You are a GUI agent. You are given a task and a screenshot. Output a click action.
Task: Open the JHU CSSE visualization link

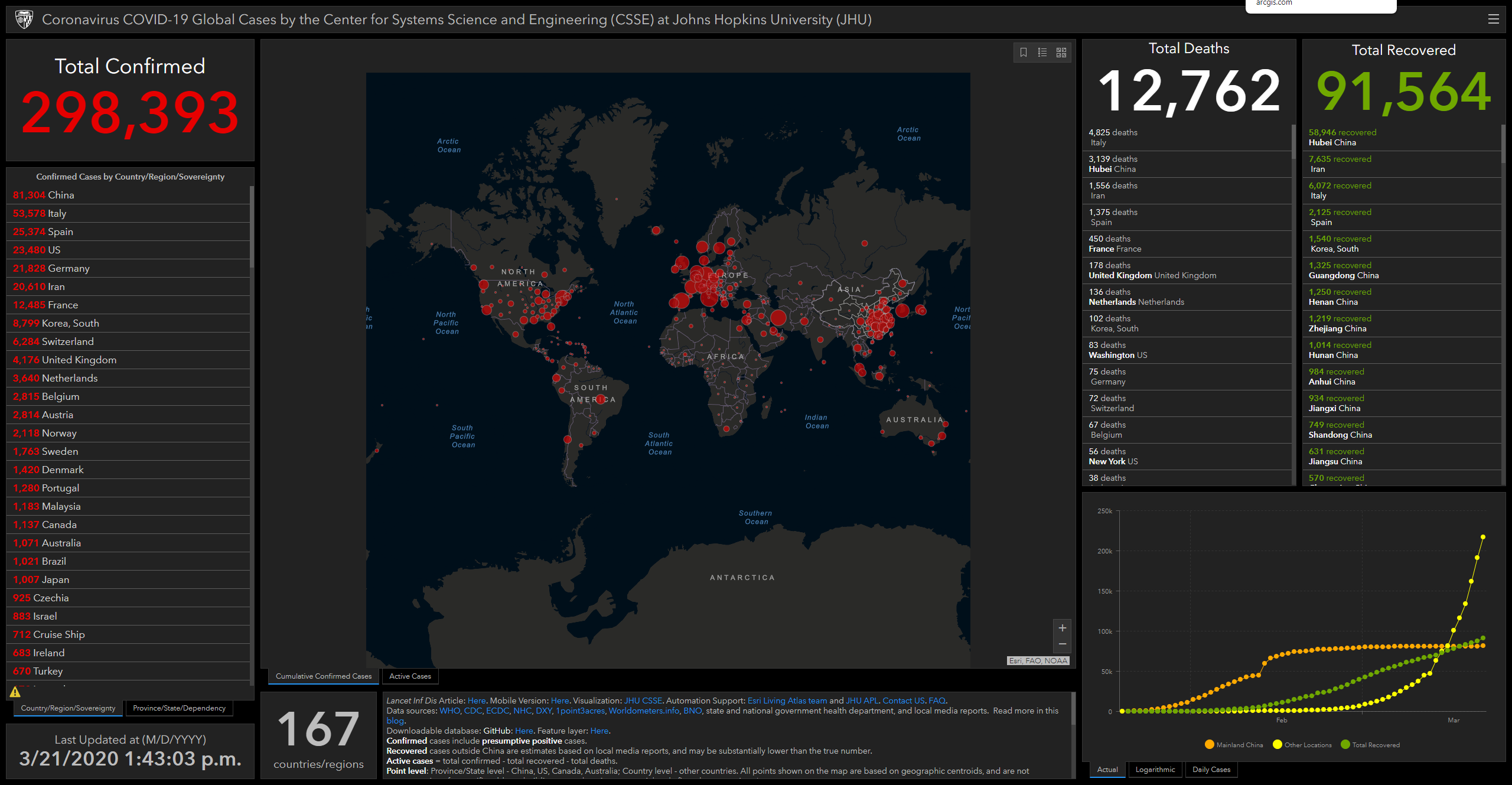pyautogui.click(x=643, y=701)
